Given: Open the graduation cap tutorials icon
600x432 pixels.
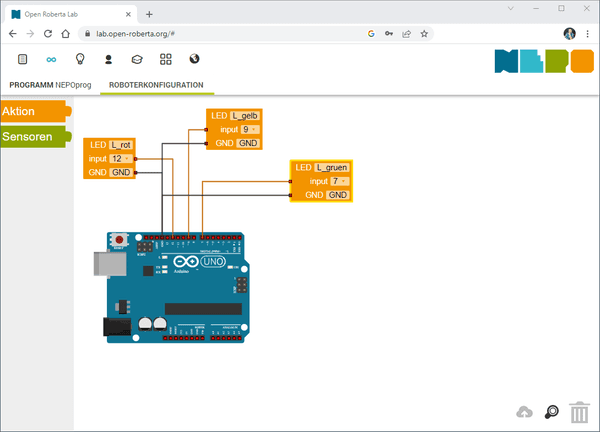Looking at the screenshot, I should tap(137, 59).
